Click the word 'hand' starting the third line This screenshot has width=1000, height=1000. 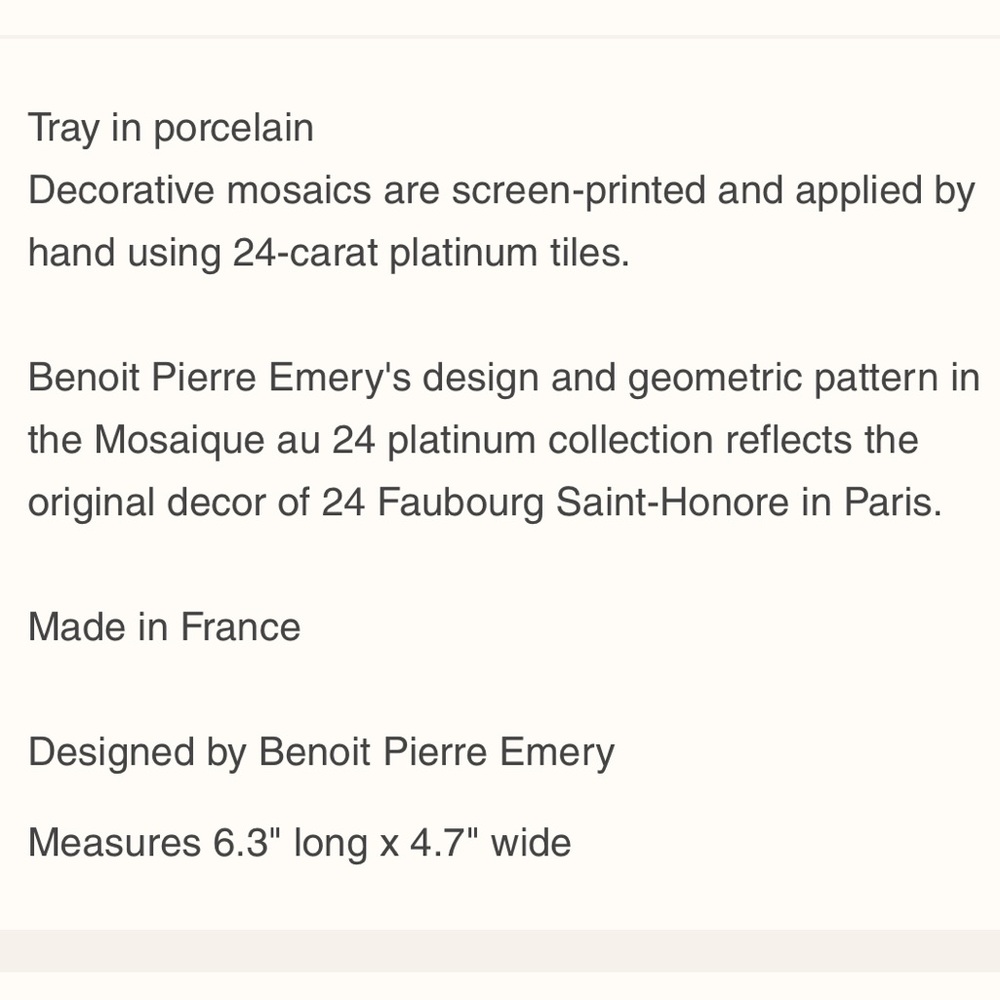71,253
